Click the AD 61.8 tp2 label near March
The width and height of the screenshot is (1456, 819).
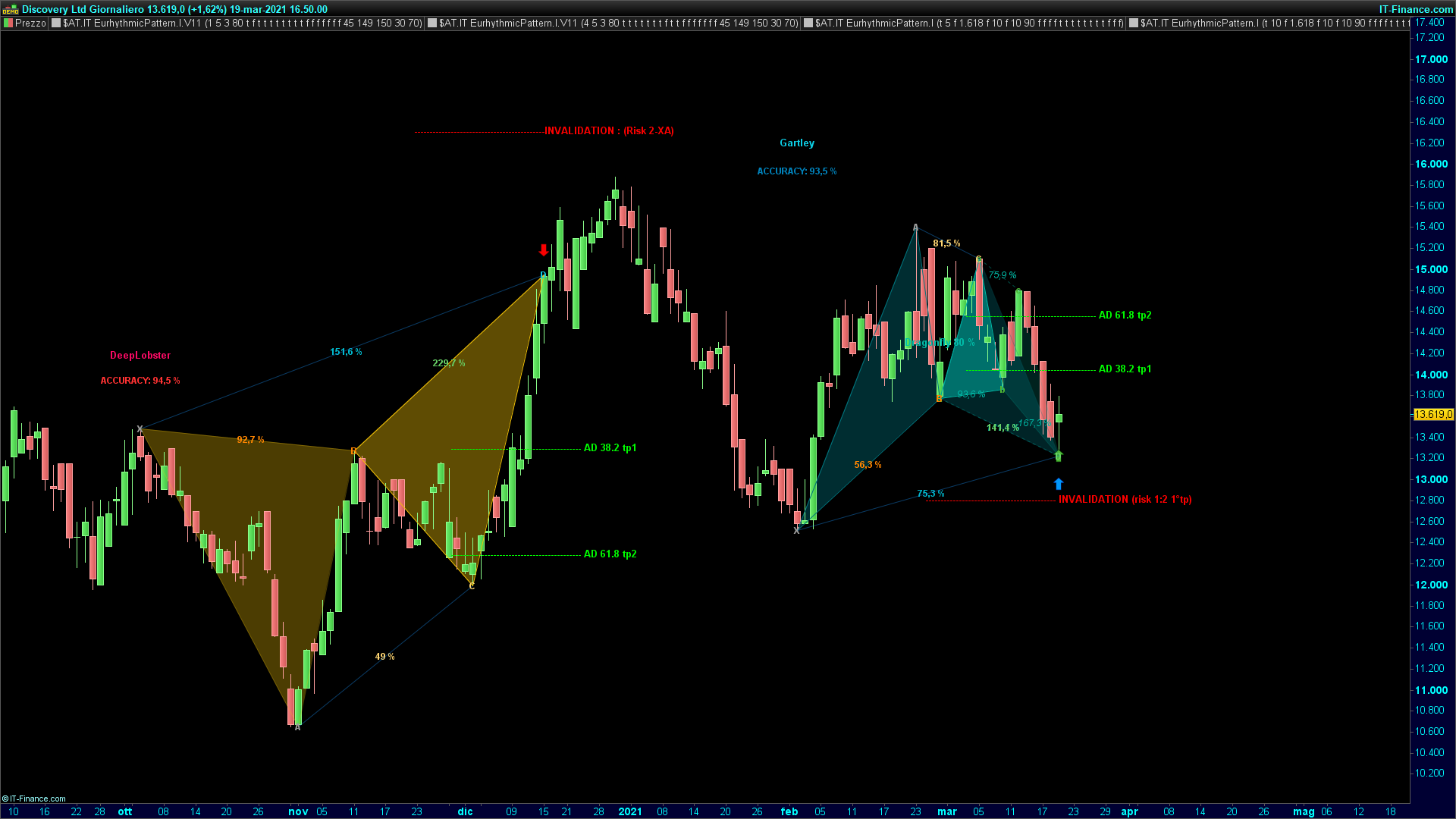tap(1125, 315)
